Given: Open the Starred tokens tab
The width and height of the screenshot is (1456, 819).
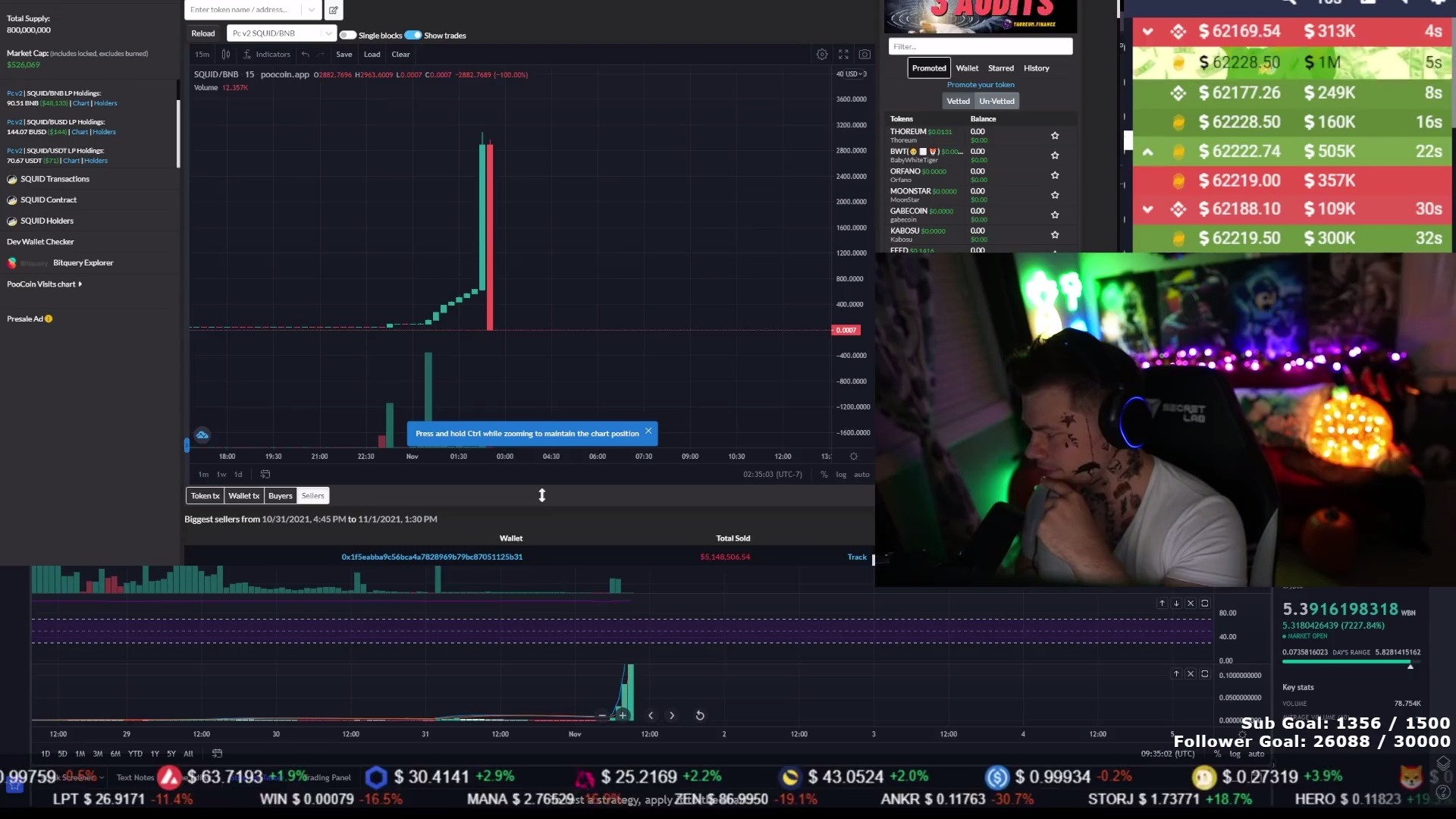Looking at the screenshot, I should coord(1000,68).
